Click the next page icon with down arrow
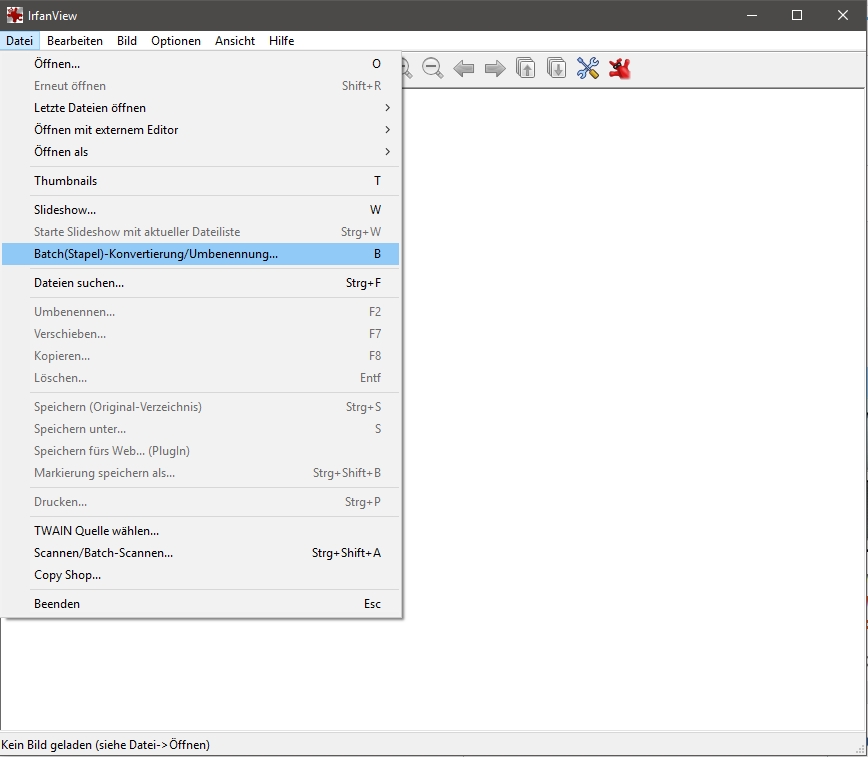Image resolution: width=868 pixels, height=757 pixels. [x=556, y=68]
